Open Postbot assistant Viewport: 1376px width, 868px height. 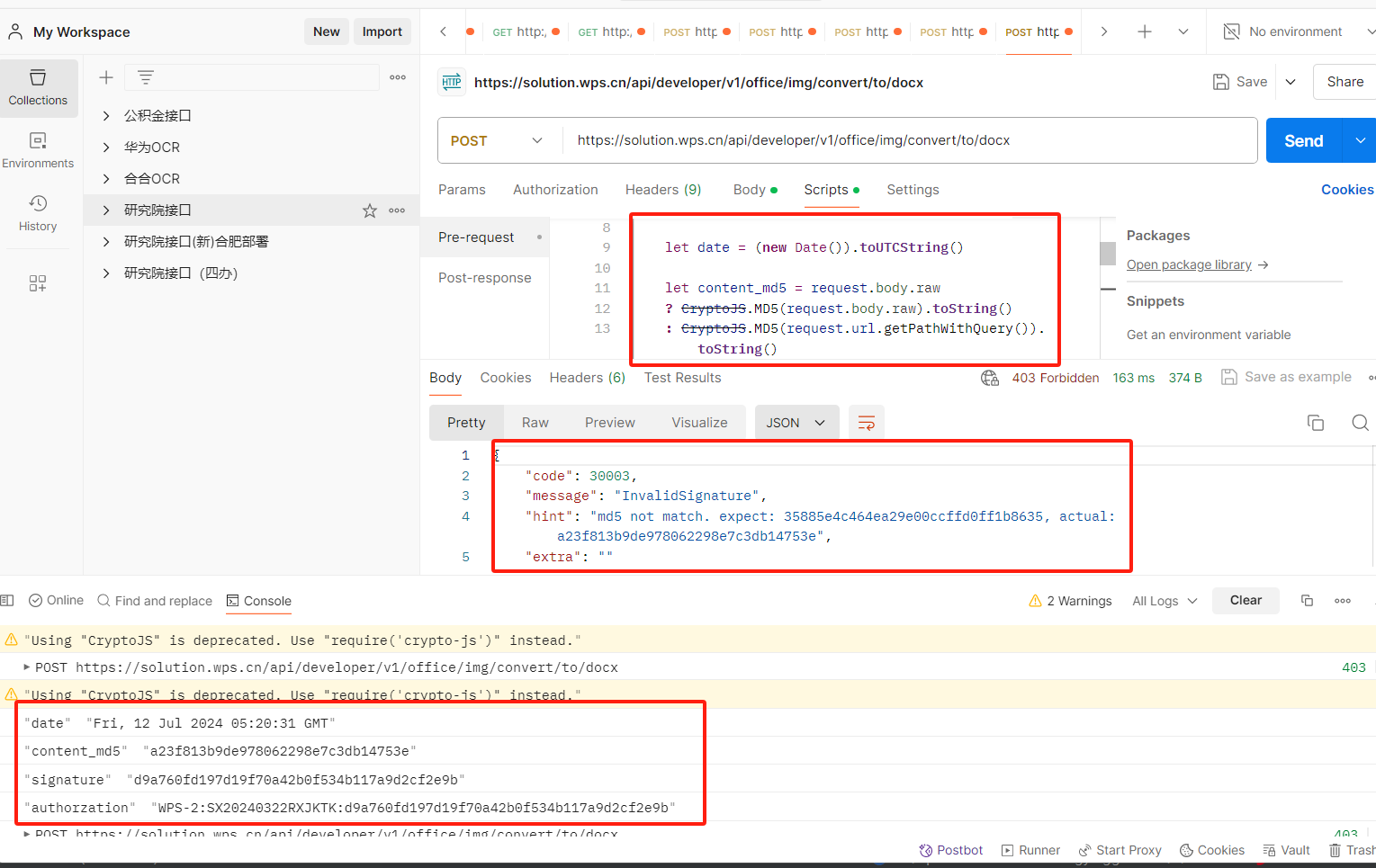point(950,850)
